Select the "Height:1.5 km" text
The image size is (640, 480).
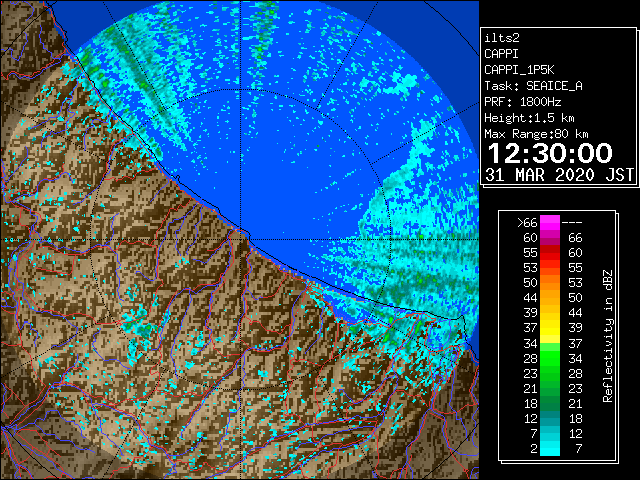pos(529,118)
